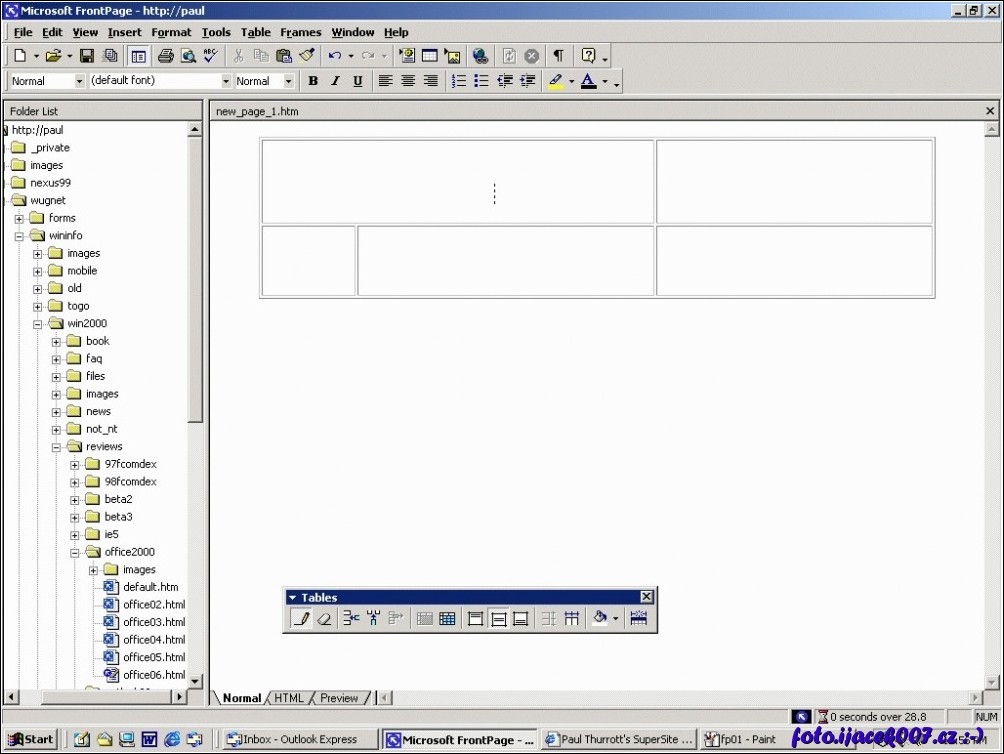The height and width of the screenshot is (754, 1004).
Task: Switch to the HTML view tab
Action: [x=289, y=698]
